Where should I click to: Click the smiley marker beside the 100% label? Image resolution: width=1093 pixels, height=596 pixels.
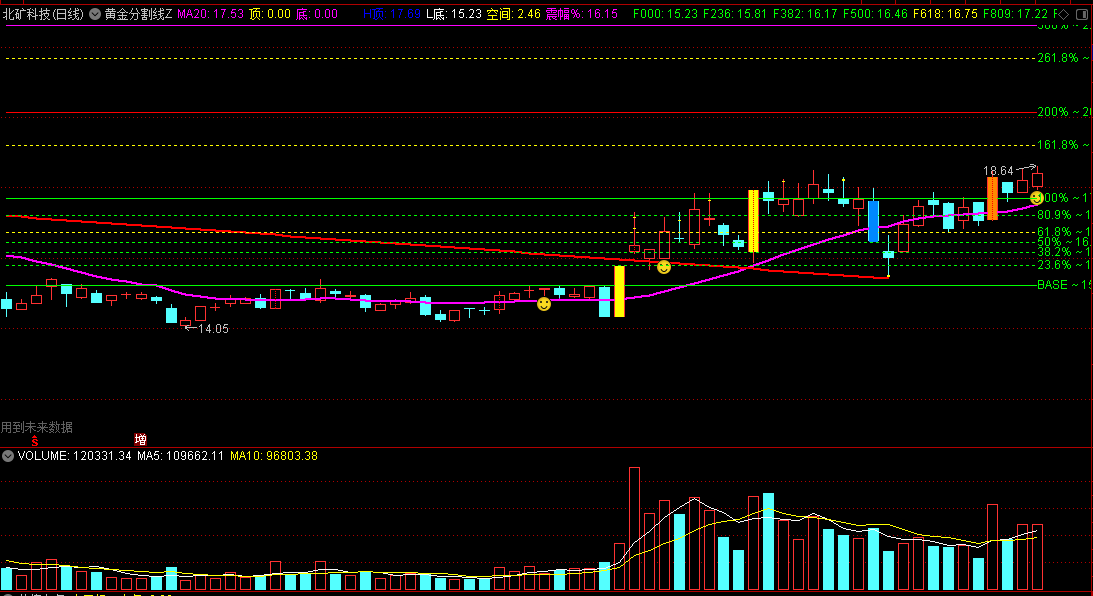tap(1037, 198)
